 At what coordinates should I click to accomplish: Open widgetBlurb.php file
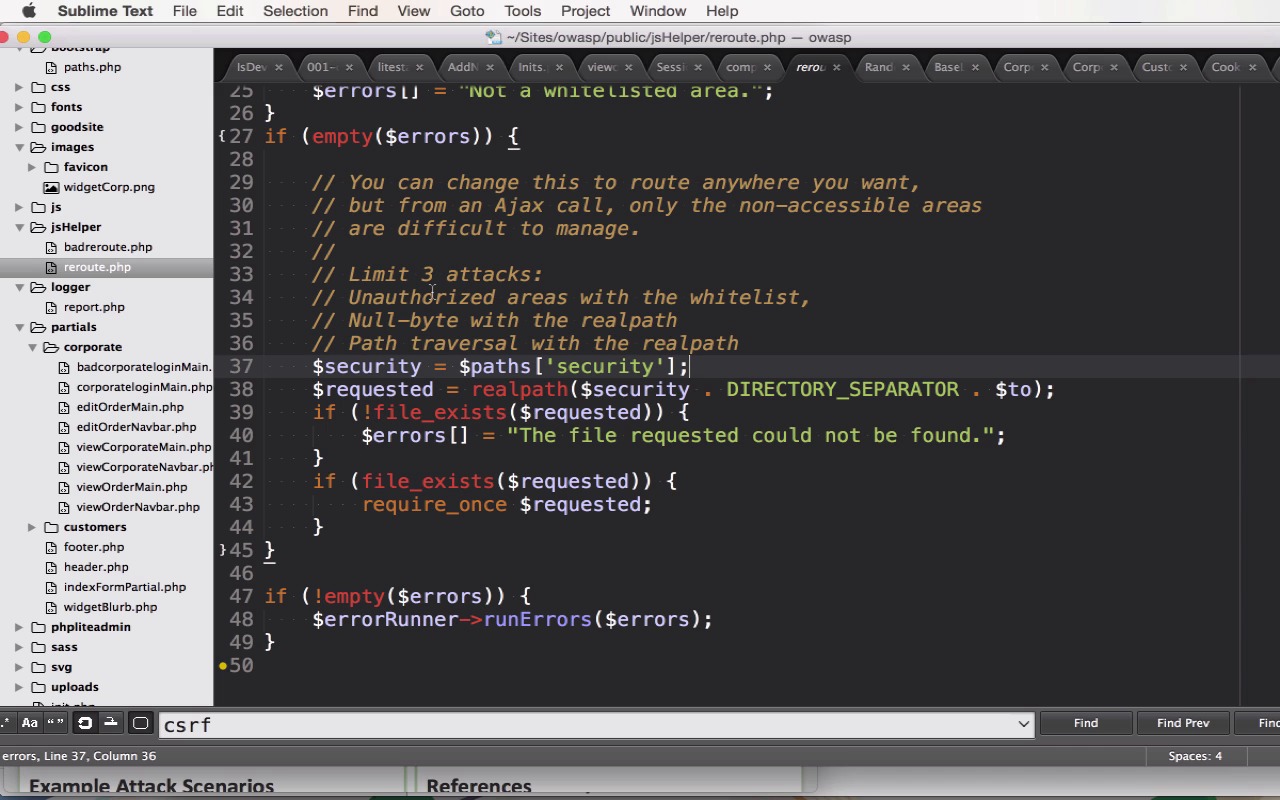(x=110, y=607)
